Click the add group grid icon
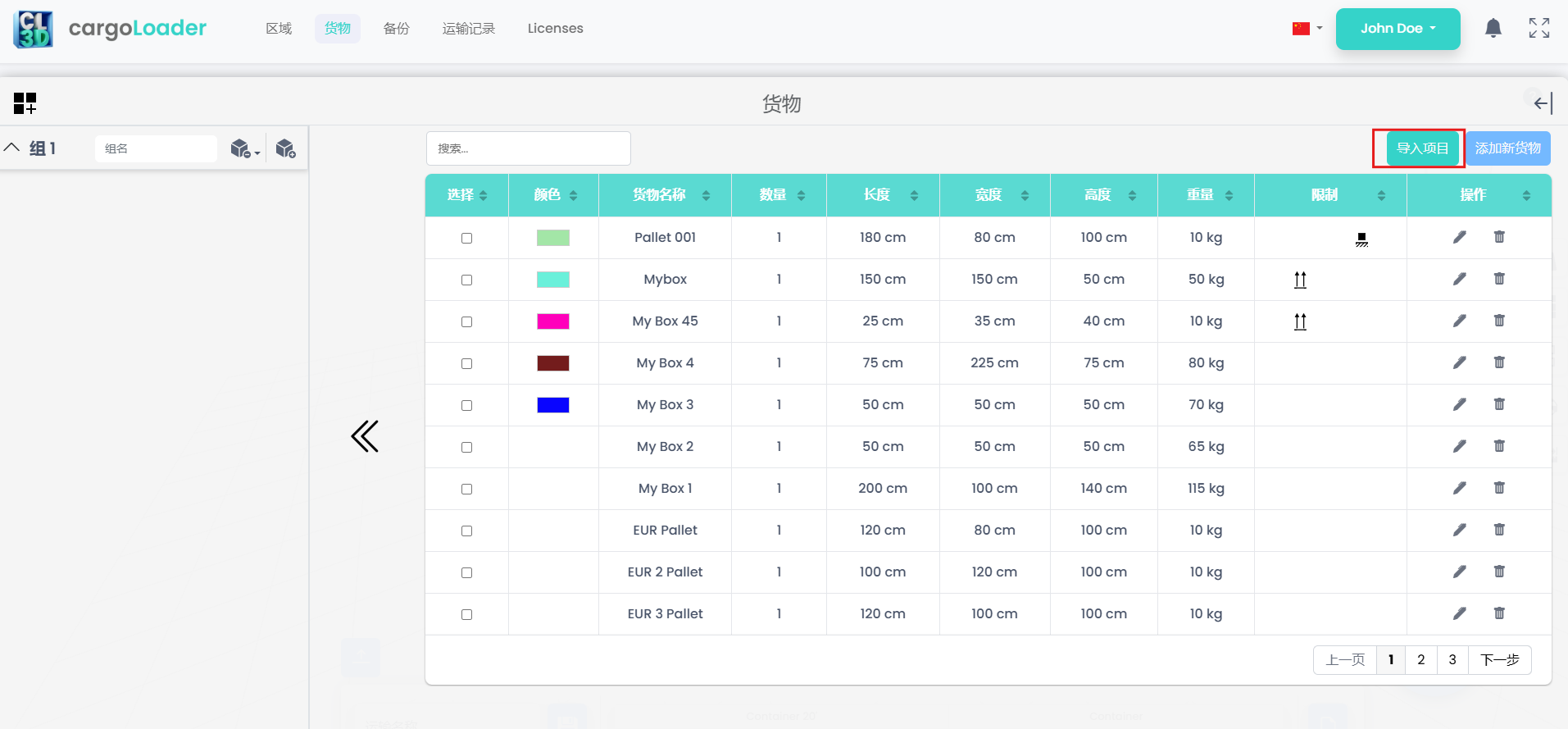 click(25, 103)
